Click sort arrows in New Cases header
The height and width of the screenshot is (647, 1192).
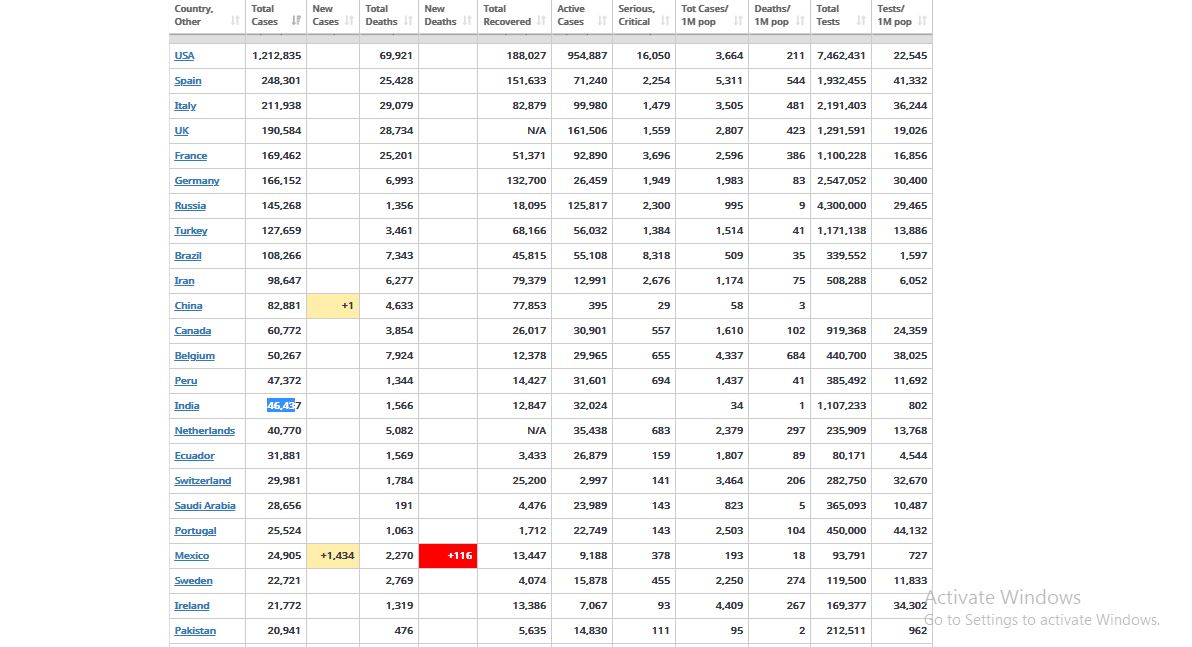pyautogui.click(x=349, y=21)
